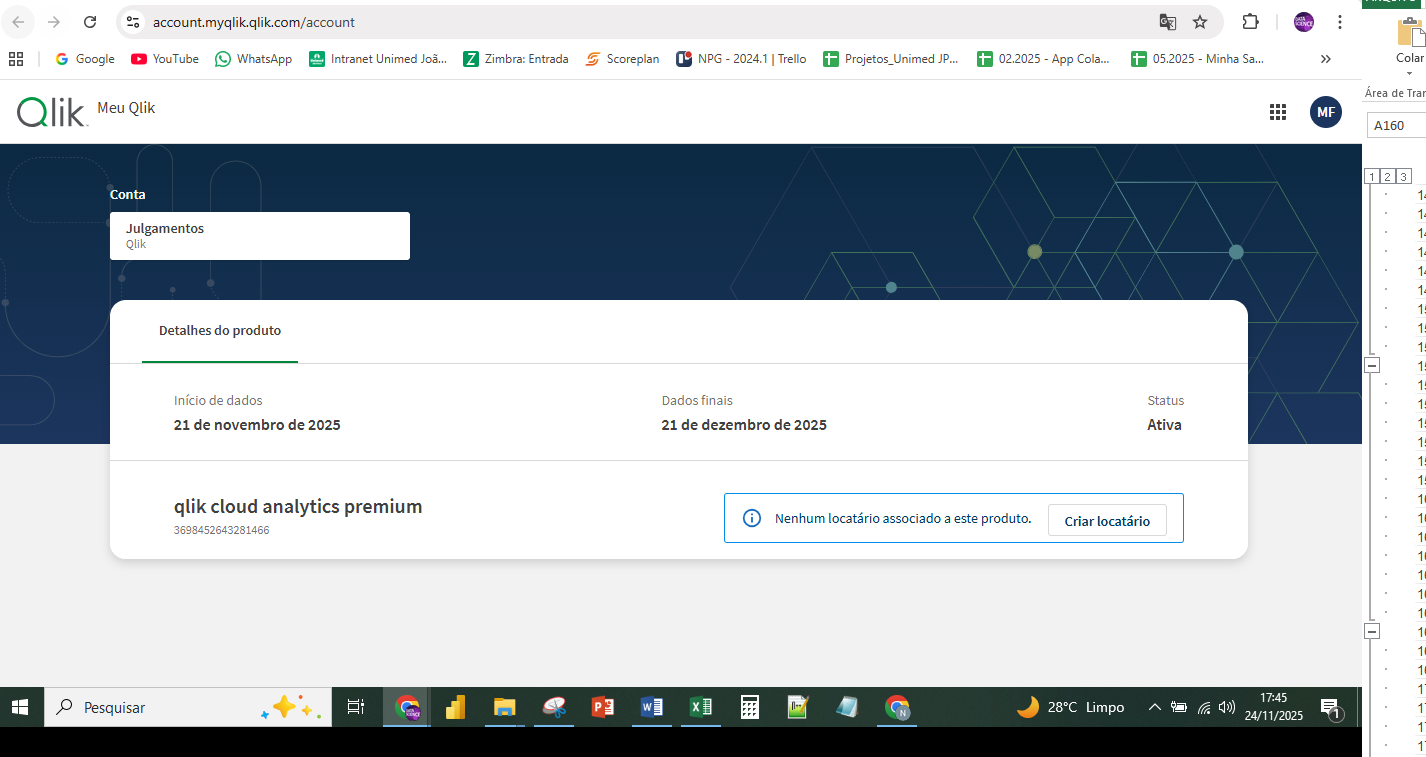
Task: Show more bookmarks with the double chevron
Action: (1326, 59)
